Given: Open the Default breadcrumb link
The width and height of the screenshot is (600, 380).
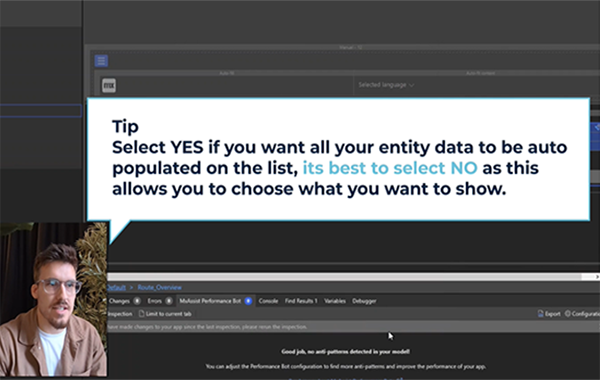Looking at the screenshot, I should (117, 287).
